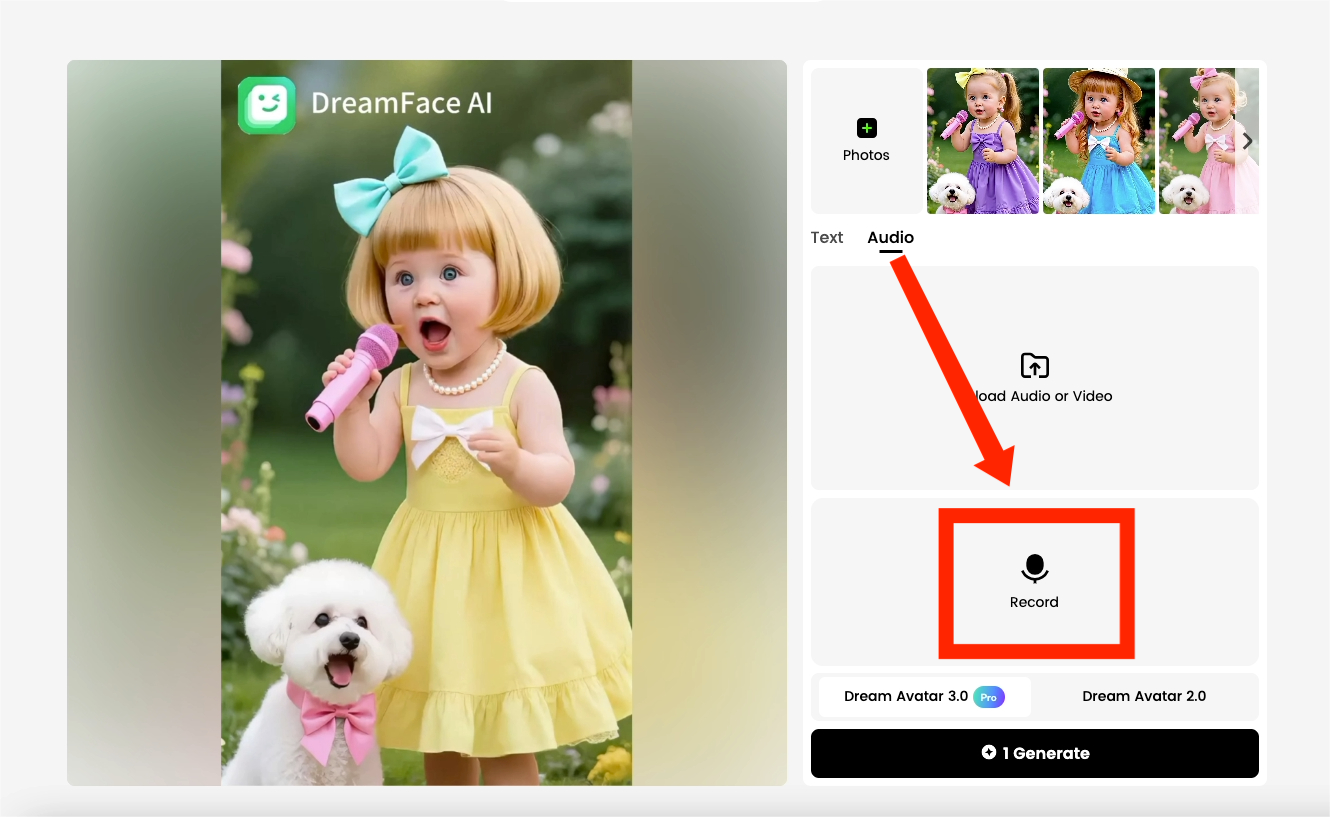Image resolution: width=1330 pixels, height=817 pixels.
Task: Select the purple dress girl thumbnail
Action: (x=982, y=141)
